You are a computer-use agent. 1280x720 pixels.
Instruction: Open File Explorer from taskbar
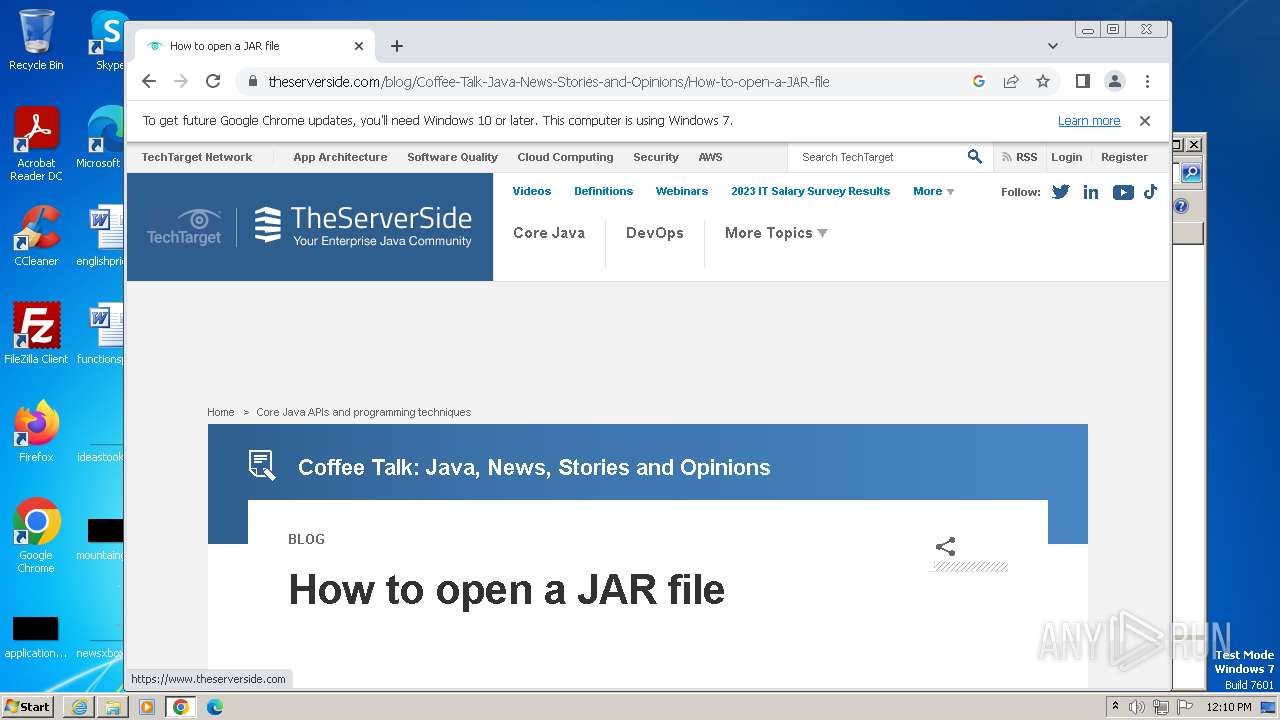[x=113, y=707]
